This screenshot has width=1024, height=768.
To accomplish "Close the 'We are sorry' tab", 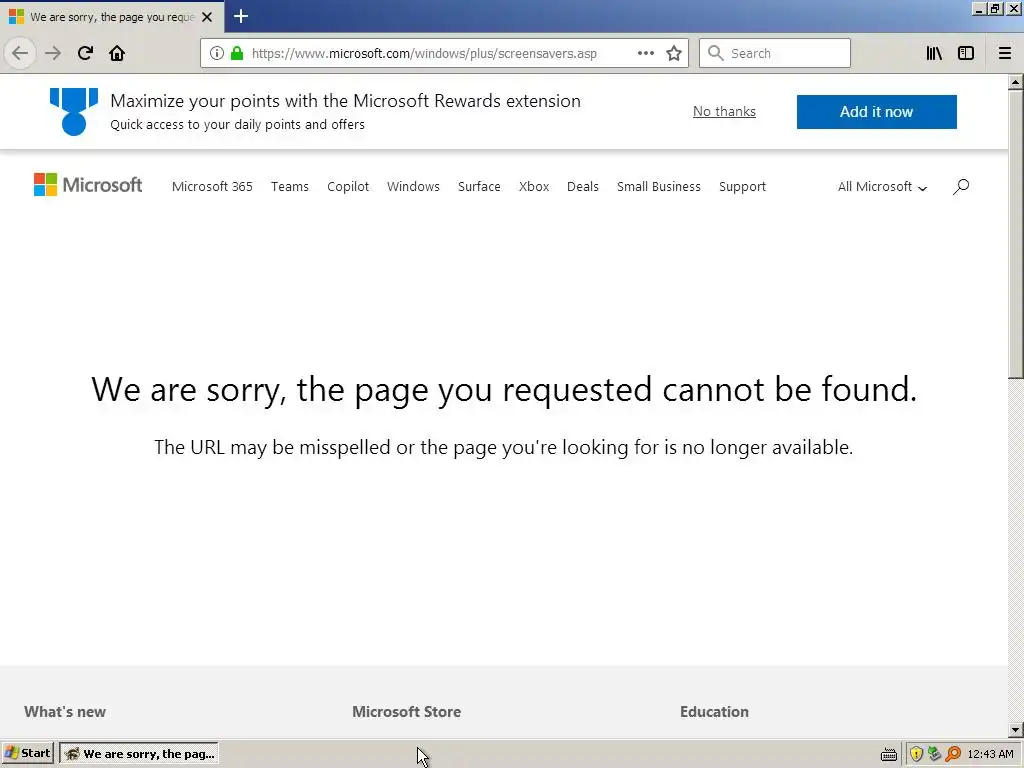I will 207,17.
